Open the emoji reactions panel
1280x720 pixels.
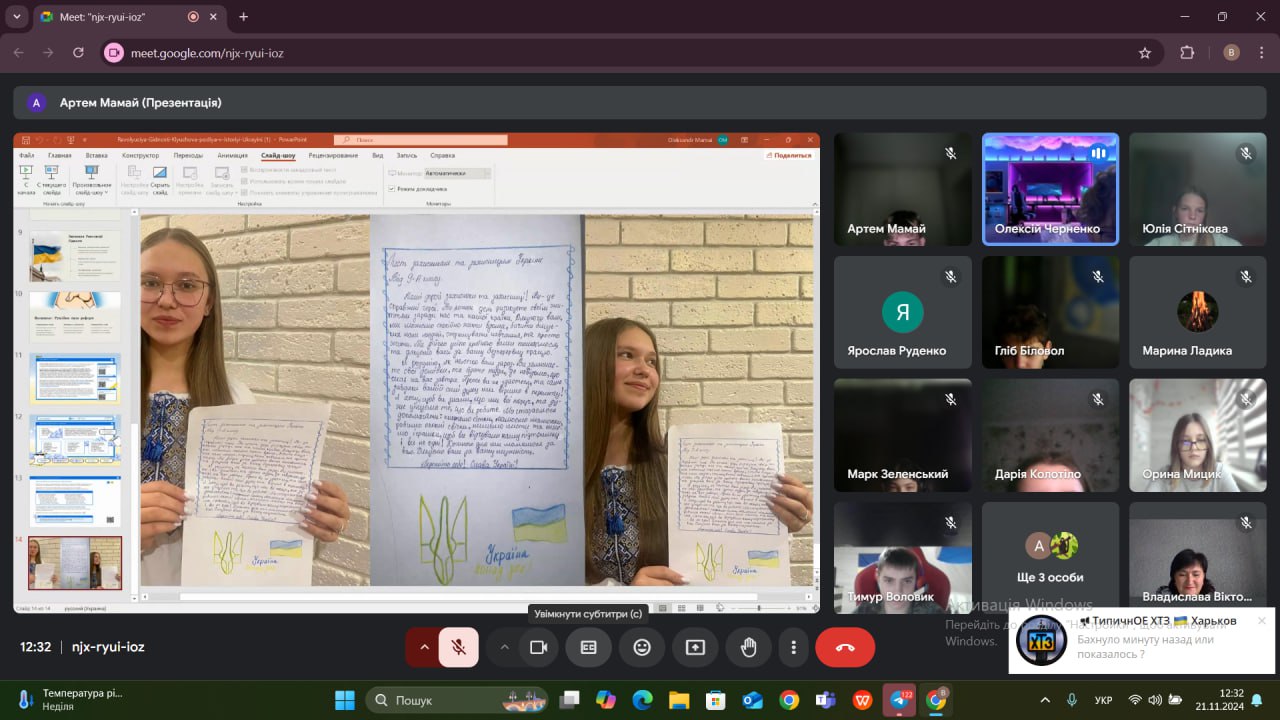[642, 647]
